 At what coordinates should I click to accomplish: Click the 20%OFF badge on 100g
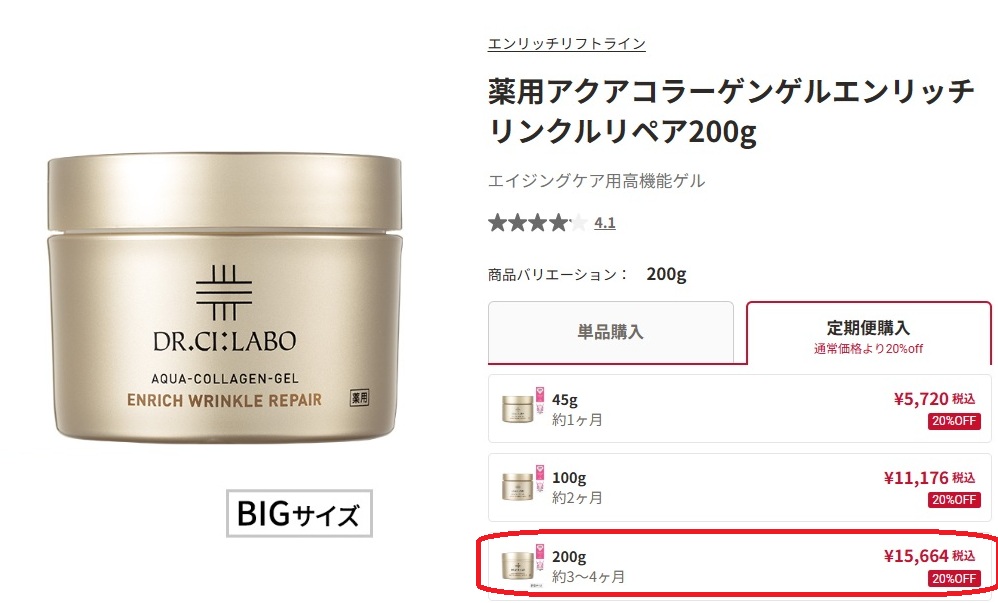(x=953, y=500)
